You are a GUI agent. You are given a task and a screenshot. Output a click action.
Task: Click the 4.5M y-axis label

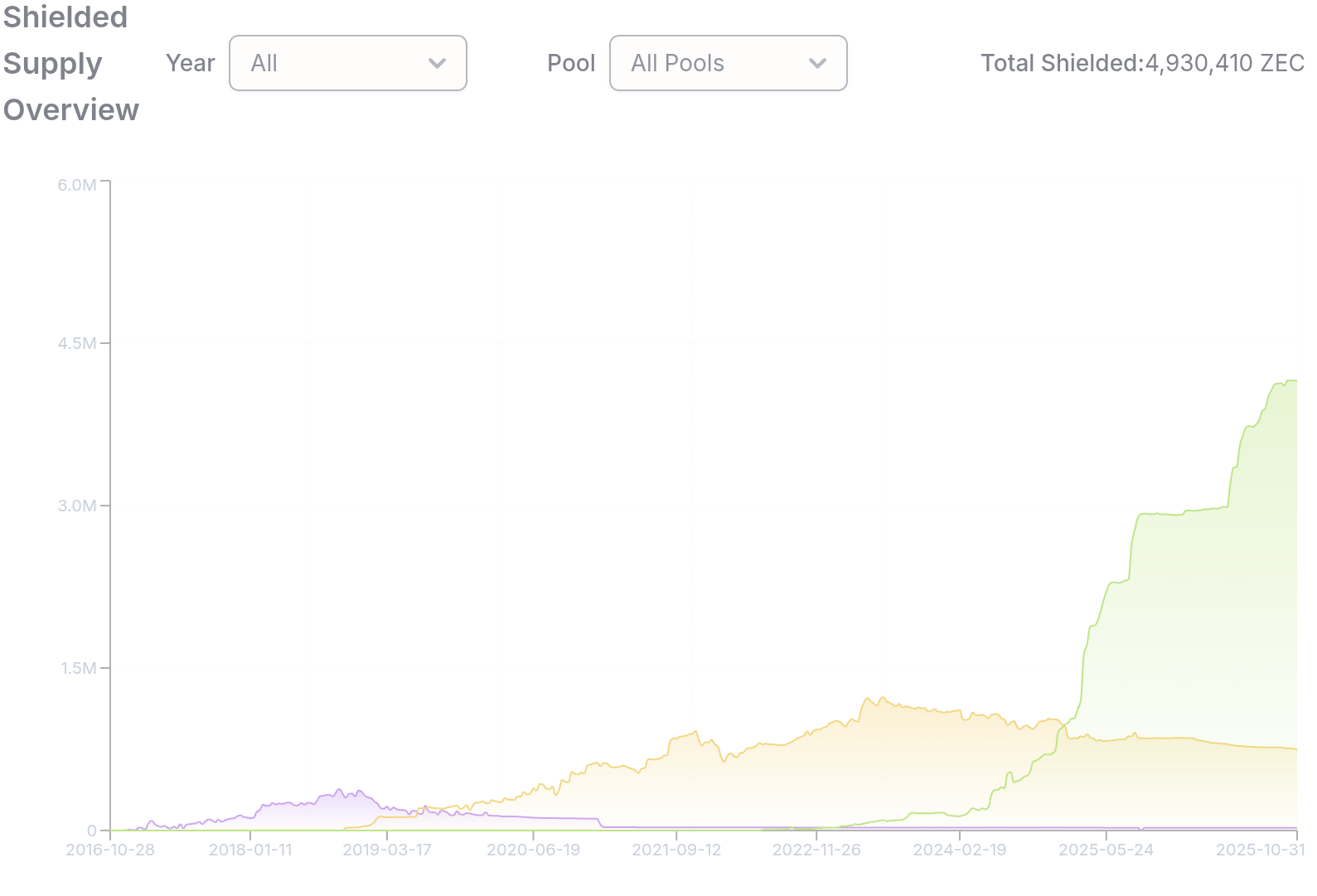[77, 343]
